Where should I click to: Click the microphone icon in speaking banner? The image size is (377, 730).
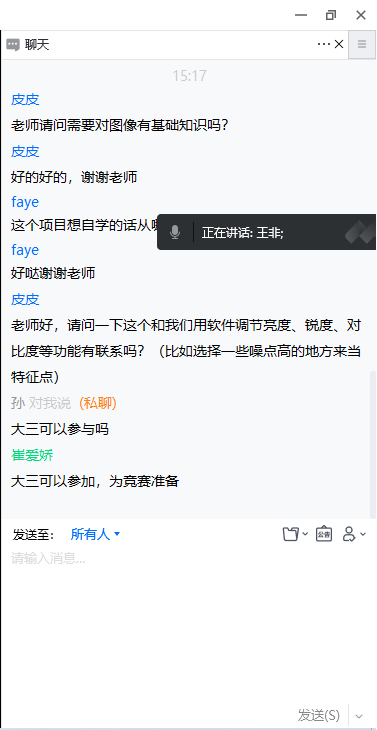pos(175,232)
